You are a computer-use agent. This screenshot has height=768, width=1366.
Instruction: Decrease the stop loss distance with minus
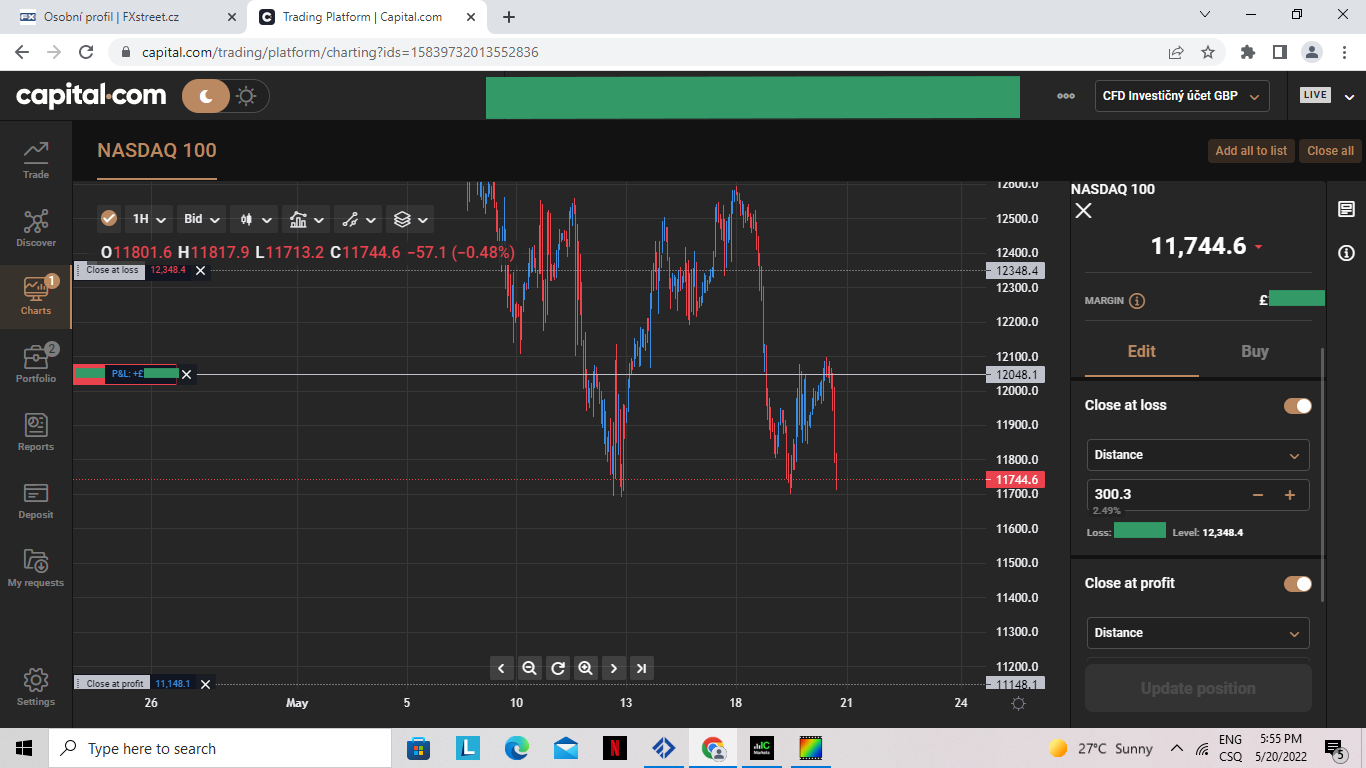click(x=1258, y=495)
